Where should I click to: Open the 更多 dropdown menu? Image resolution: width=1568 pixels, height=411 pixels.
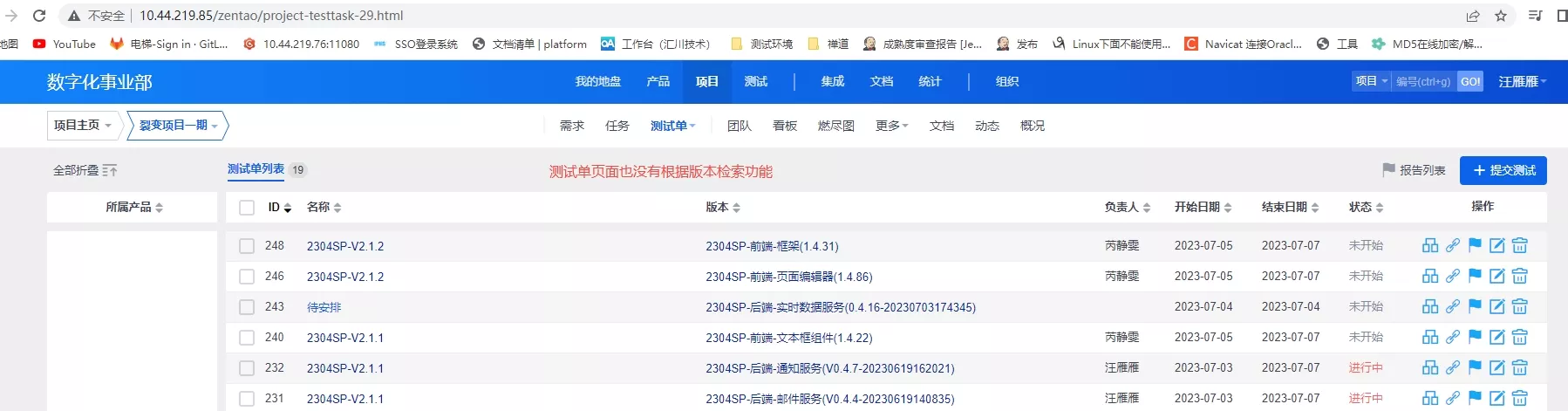[892, 126]
